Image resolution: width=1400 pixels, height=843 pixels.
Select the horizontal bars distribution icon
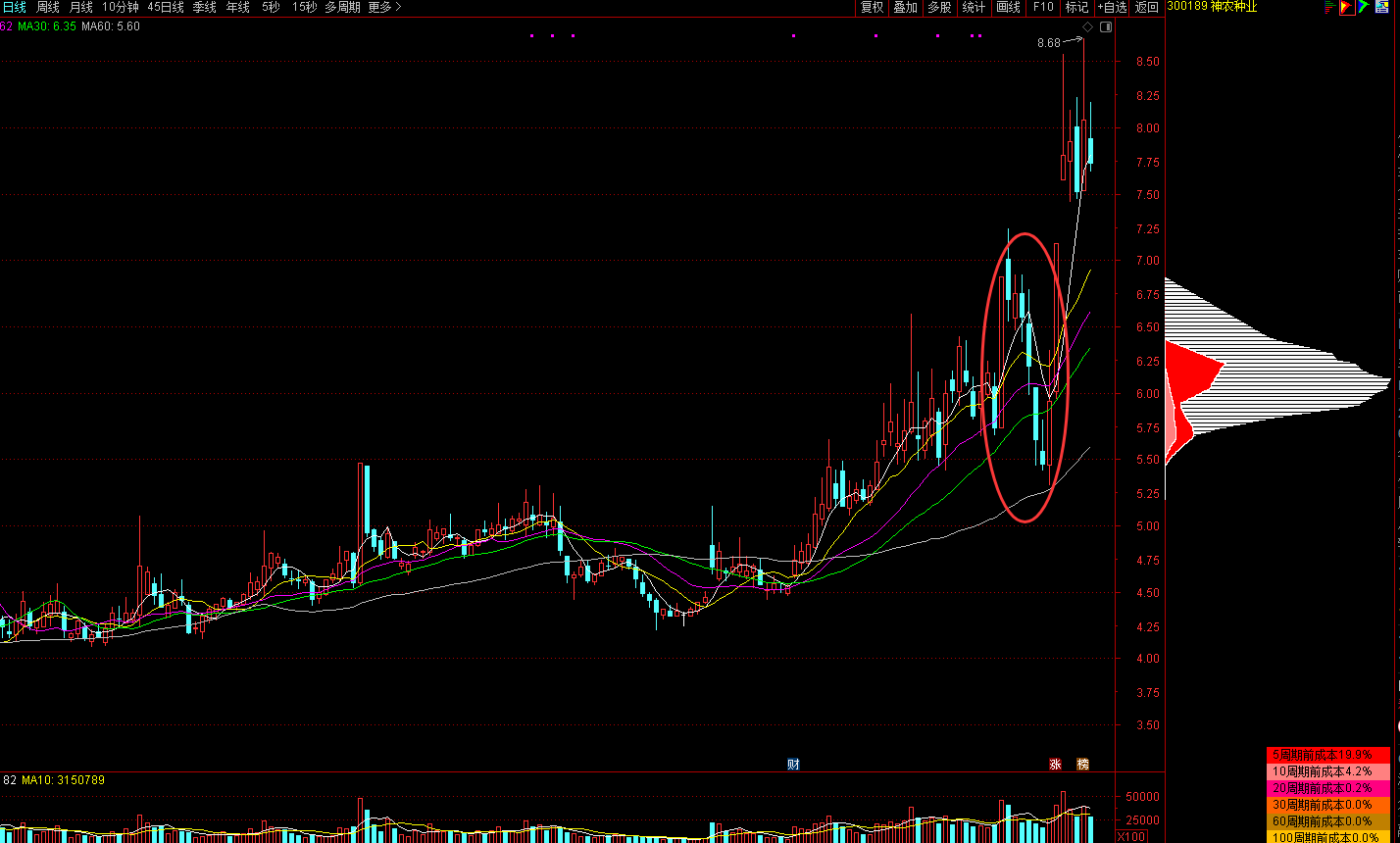1330,7
